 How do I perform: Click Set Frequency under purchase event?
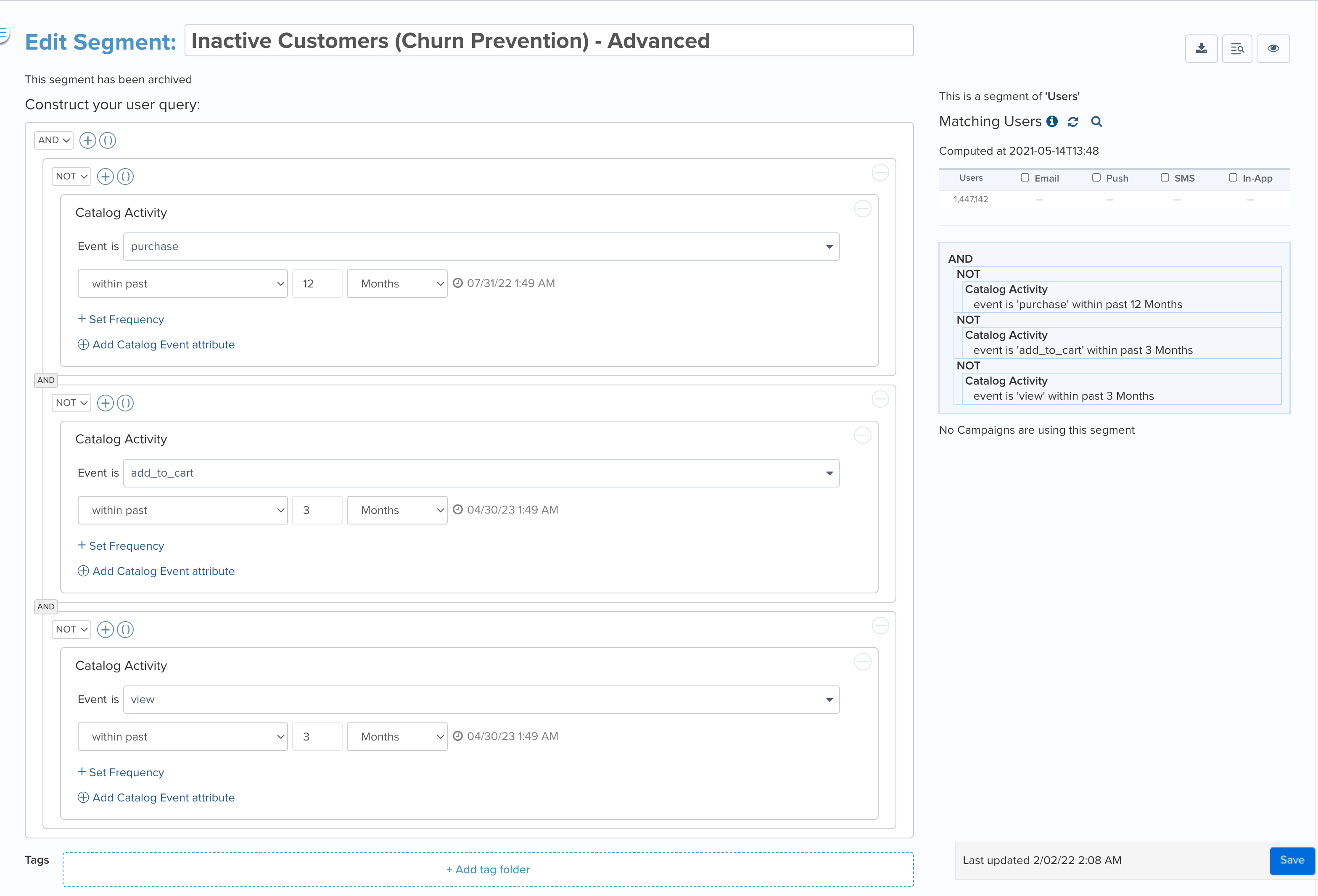tap(121, 319)
